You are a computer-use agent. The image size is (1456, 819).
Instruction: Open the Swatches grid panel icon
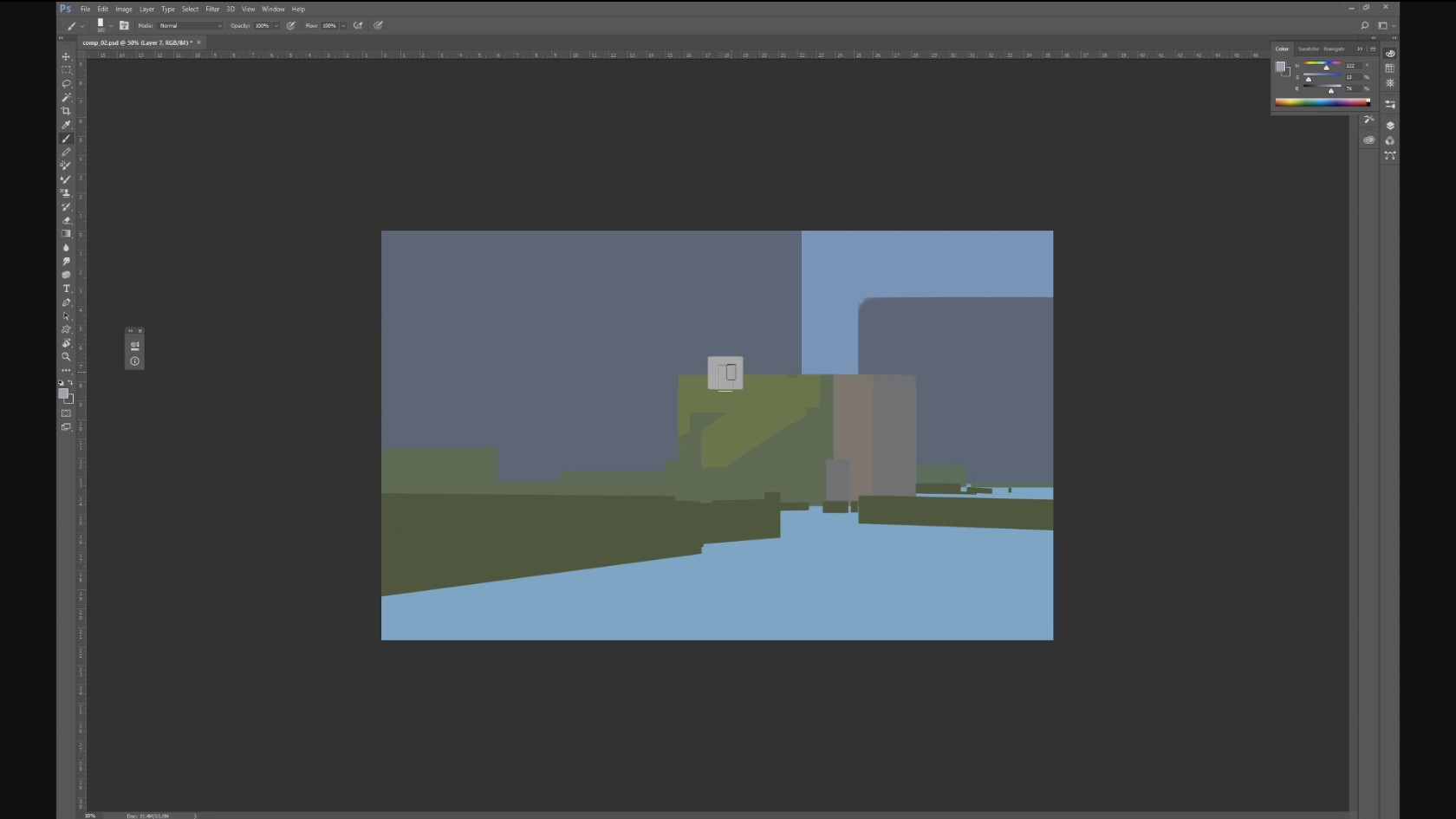pyautogui.click(x=1390, y=68)
